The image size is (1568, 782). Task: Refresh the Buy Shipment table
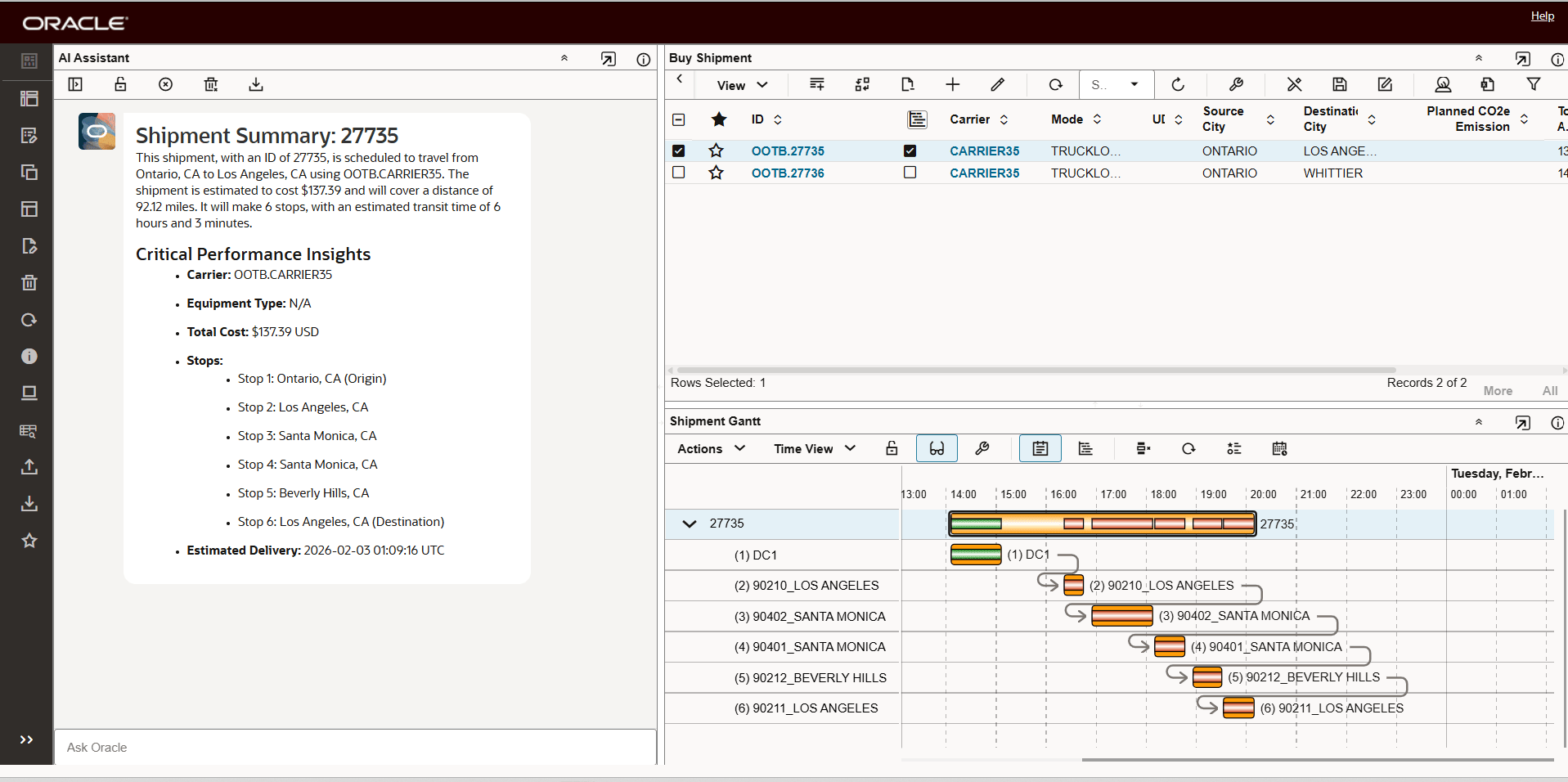pyautogui.click(x=1178, y=84)
